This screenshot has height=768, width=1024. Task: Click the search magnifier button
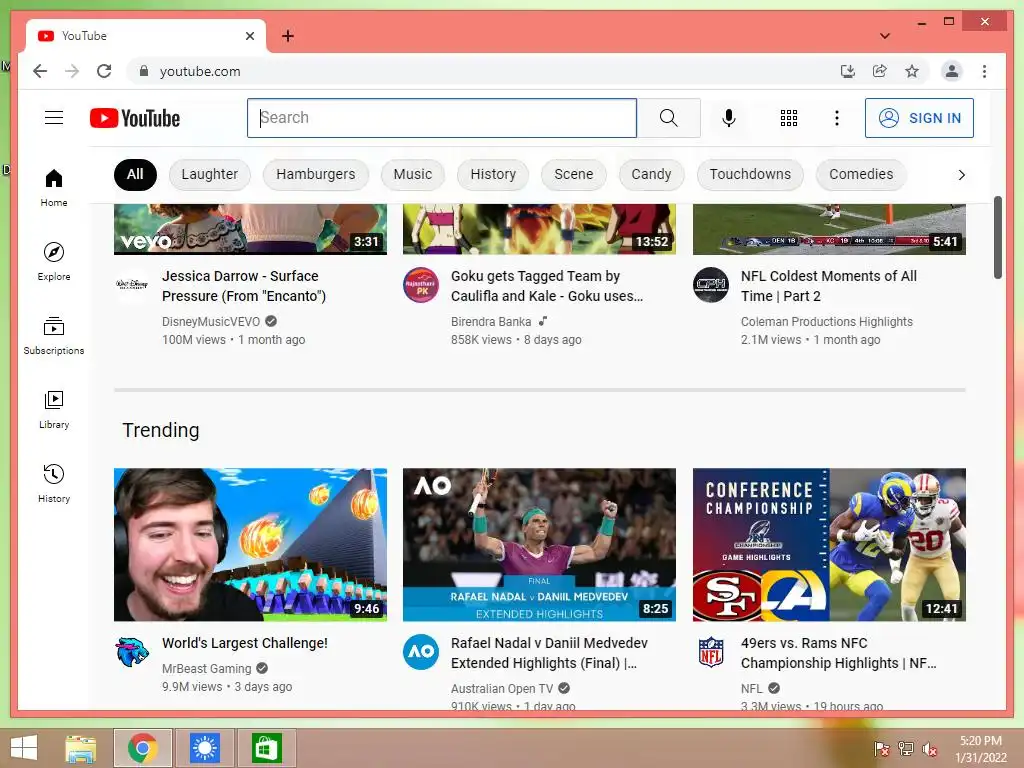coord(669,118)
